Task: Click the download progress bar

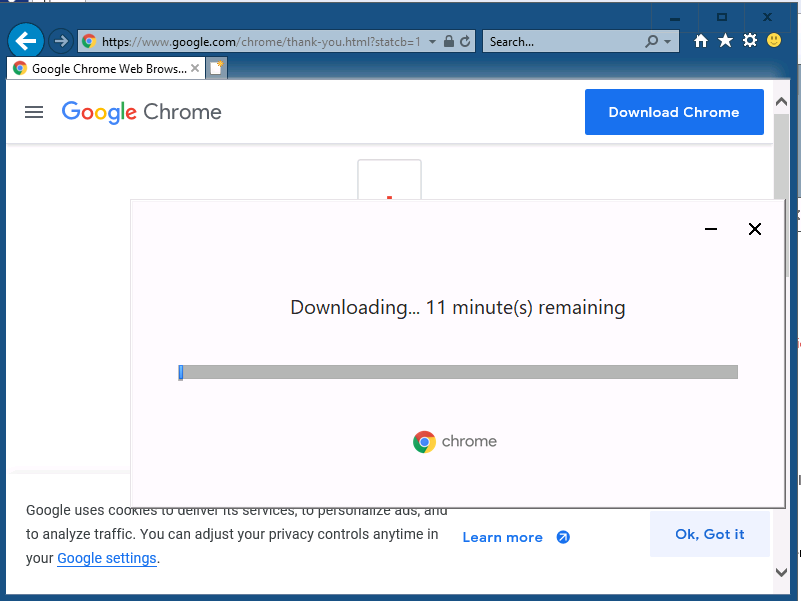Action: point(458,372)
